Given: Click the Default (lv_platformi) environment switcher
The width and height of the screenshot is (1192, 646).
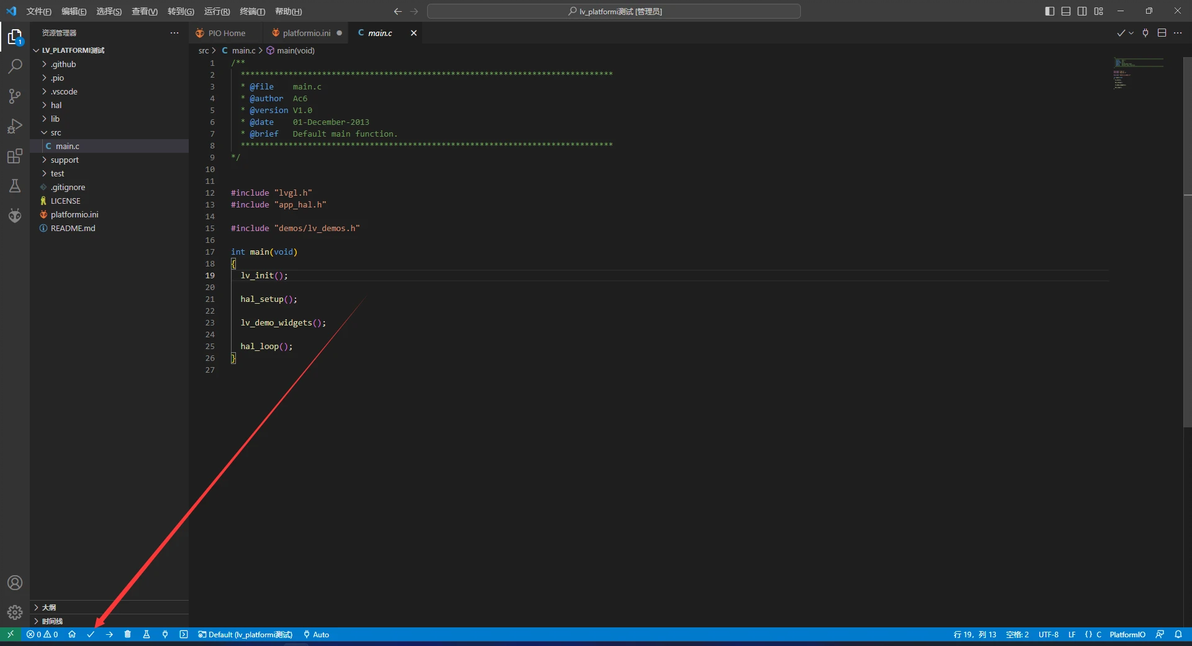Looking at the screenshot, I should [x=245, y=635].
